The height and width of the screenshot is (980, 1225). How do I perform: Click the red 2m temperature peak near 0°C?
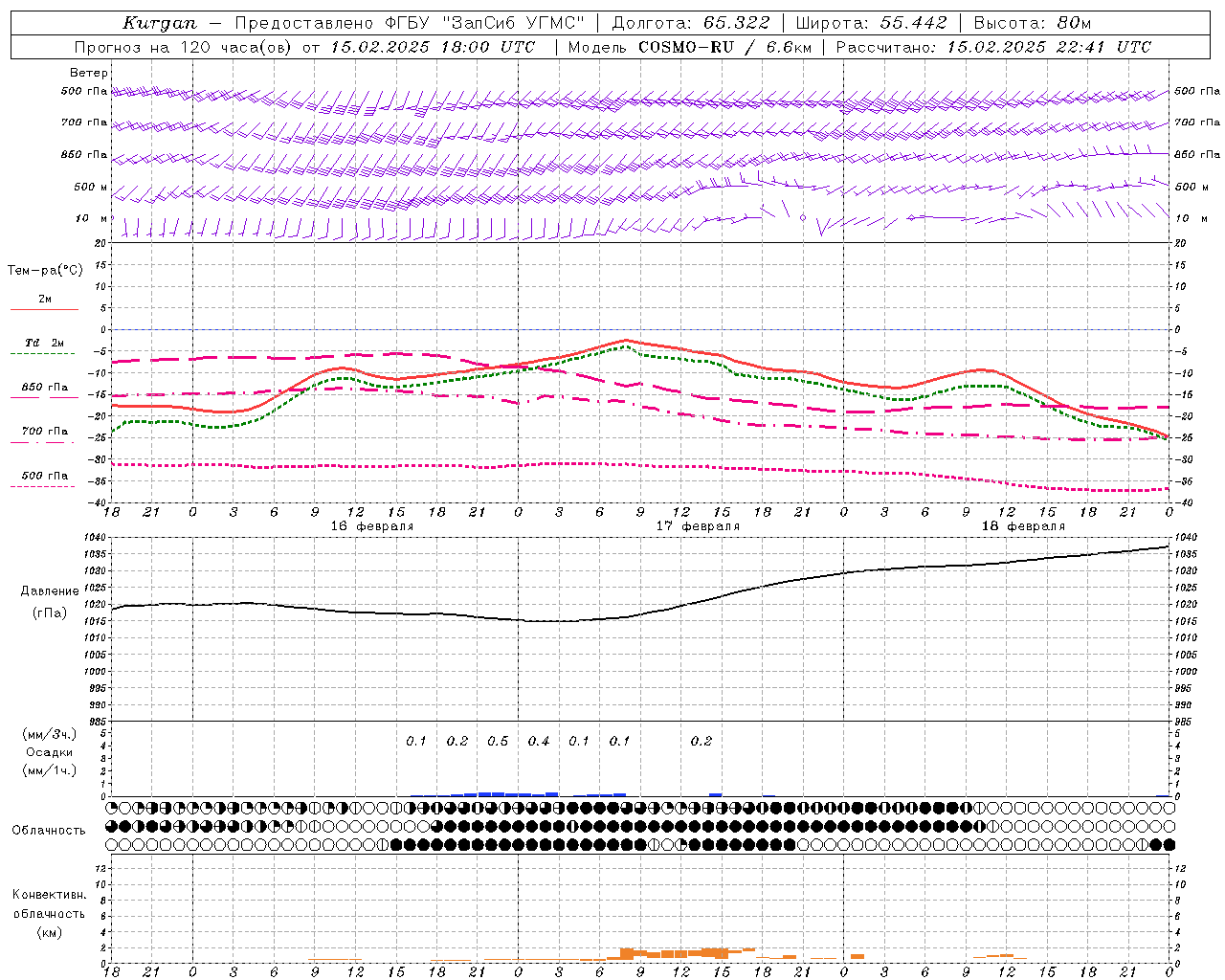click(x=626, y=340)
